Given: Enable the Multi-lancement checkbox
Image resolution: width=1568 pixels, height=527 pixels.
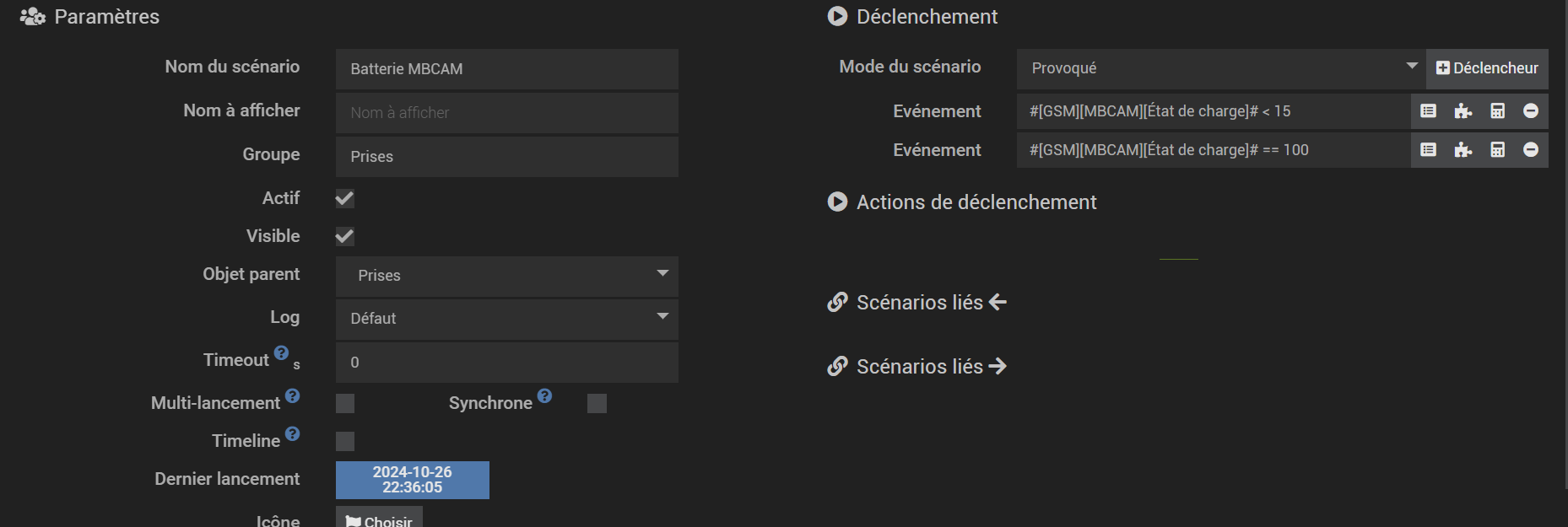Looking at the screenshot, I should click(x=345, y=403).
